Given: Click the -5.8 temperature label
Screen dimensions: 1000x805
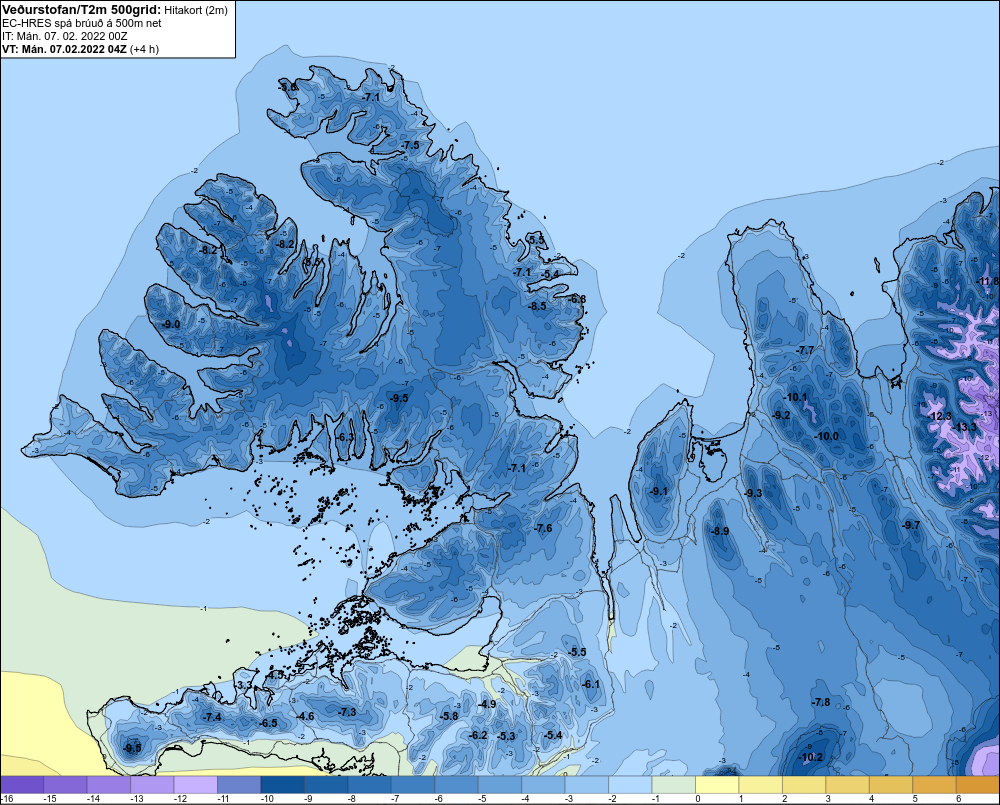Looking at the screenshot, I should [x=449, y=716].
